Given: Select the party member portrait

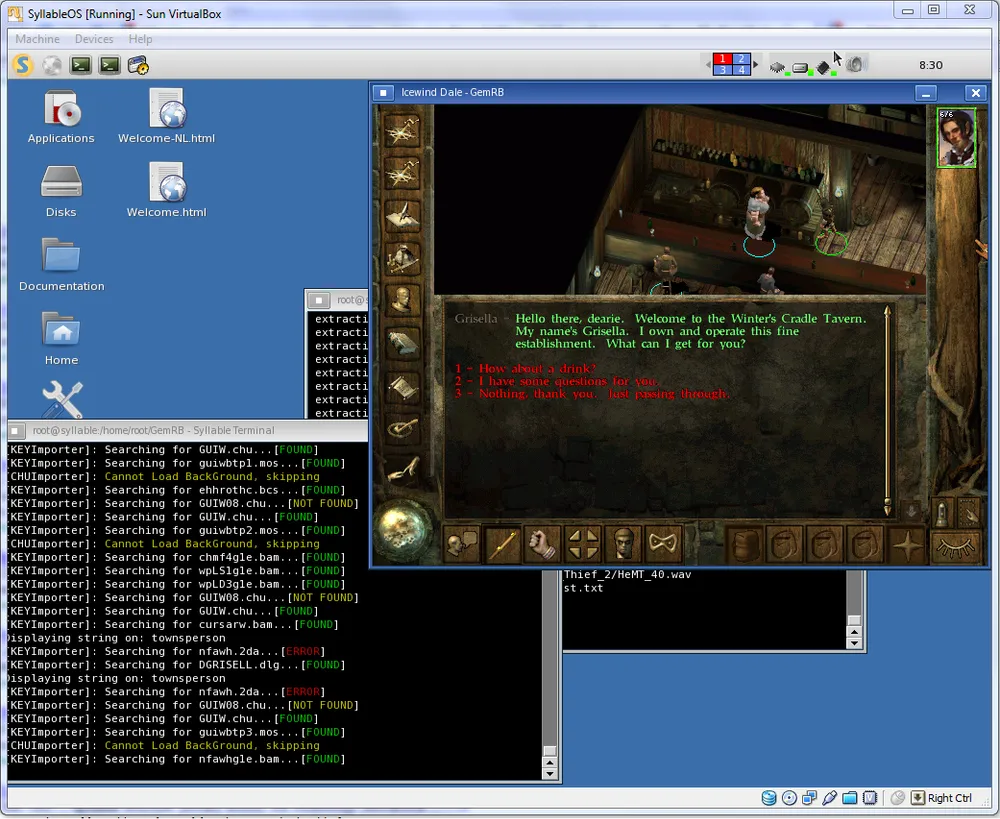Looking at the screenshot, I should [x=956, y=138].
